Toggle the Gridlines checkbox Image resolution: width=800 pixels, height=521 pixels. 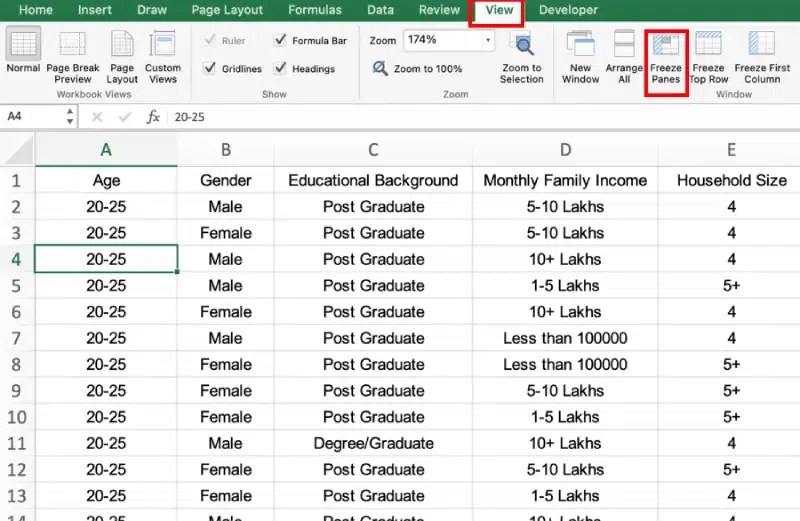(210, 68)
